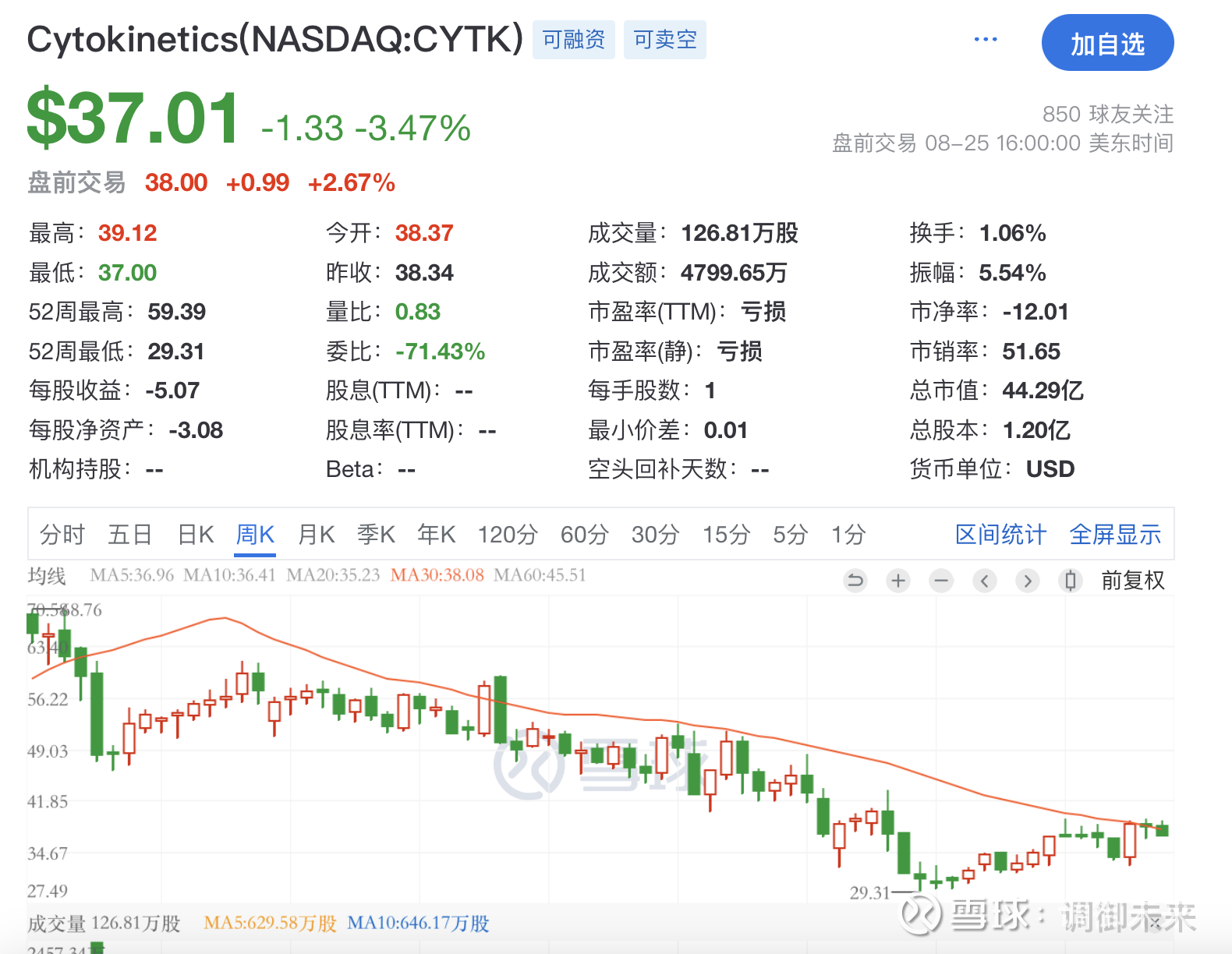Viewport: 1232px width, 954px height.
Task: Move chart right with arrow icon
Action: pos(1028,581)
